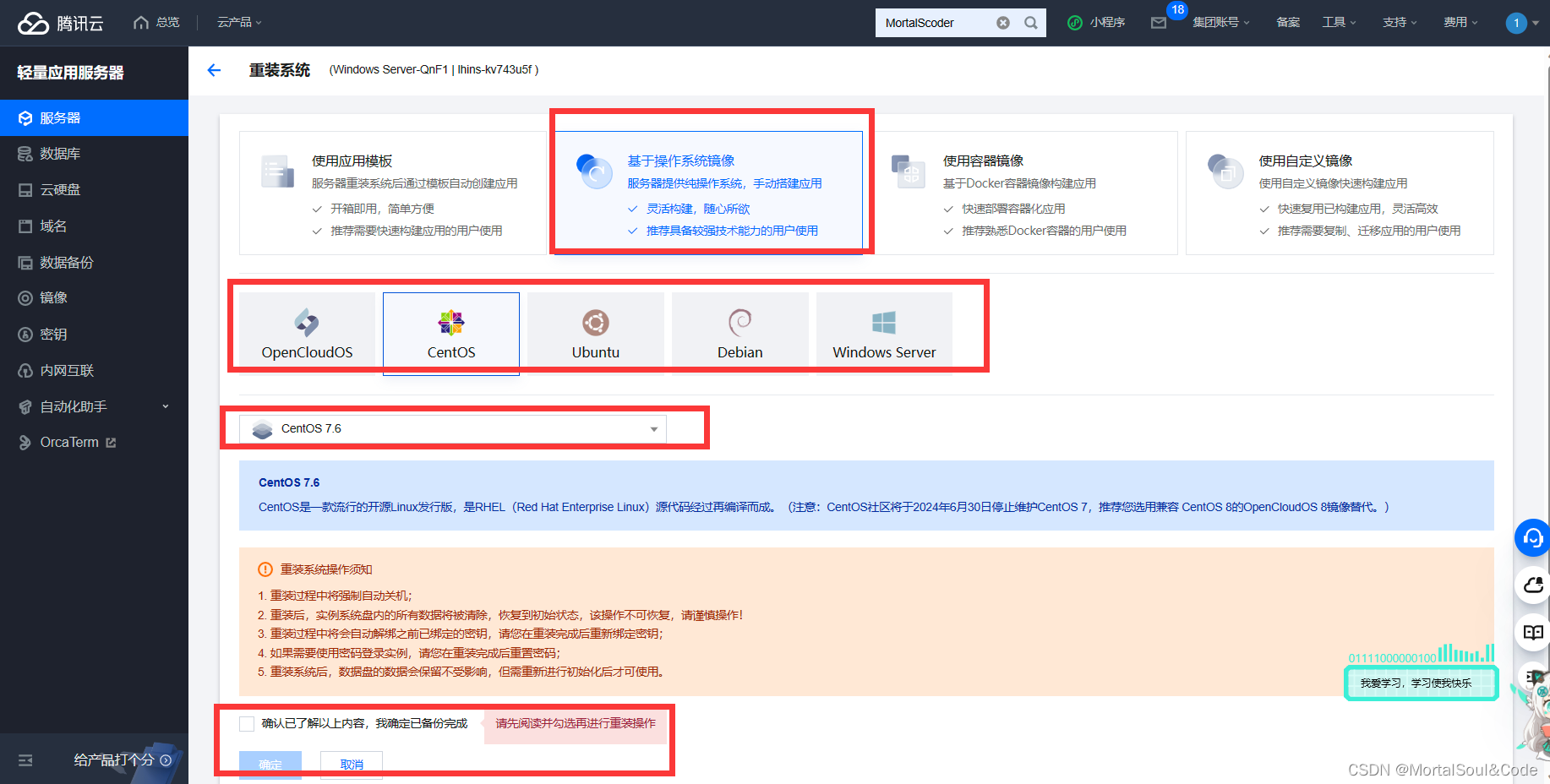The height and width of the screenshot is (784, 1550).
Task: Select the OpenCloudOS image
Action: point(307,333)
